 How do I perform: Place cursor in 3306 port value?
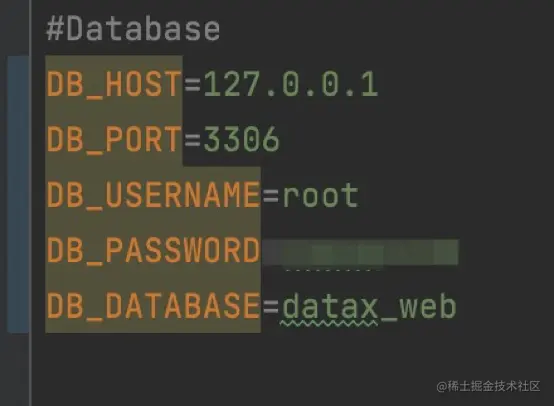[x=241, y=139]
